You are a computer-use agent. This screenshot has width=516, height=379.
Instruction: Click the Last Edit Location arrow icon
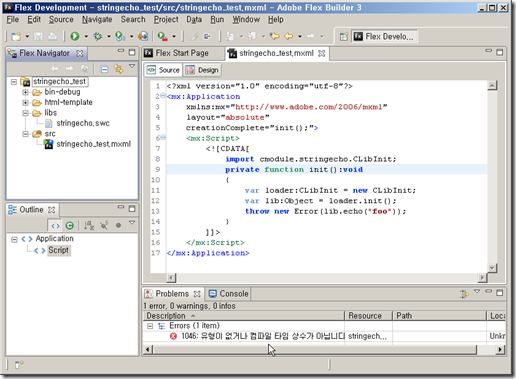point(275,36)
